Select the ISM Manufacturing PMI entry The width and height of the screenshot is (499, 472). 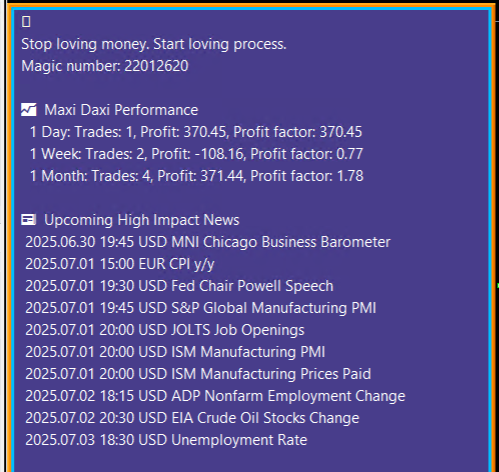pos(175,352)
